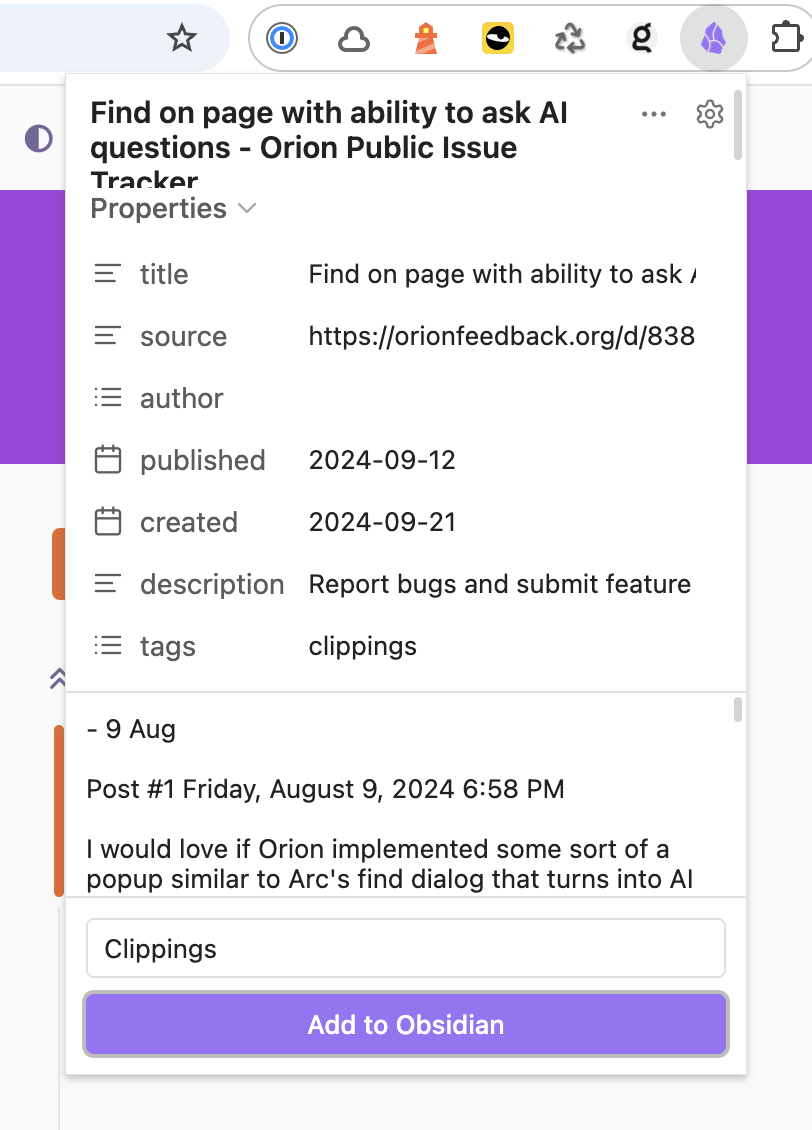Image resolution: width=812 pixels, height=1130 pixels.
Task: Click the yellow smiley face extension icon
Action: [x=498, y=39]
